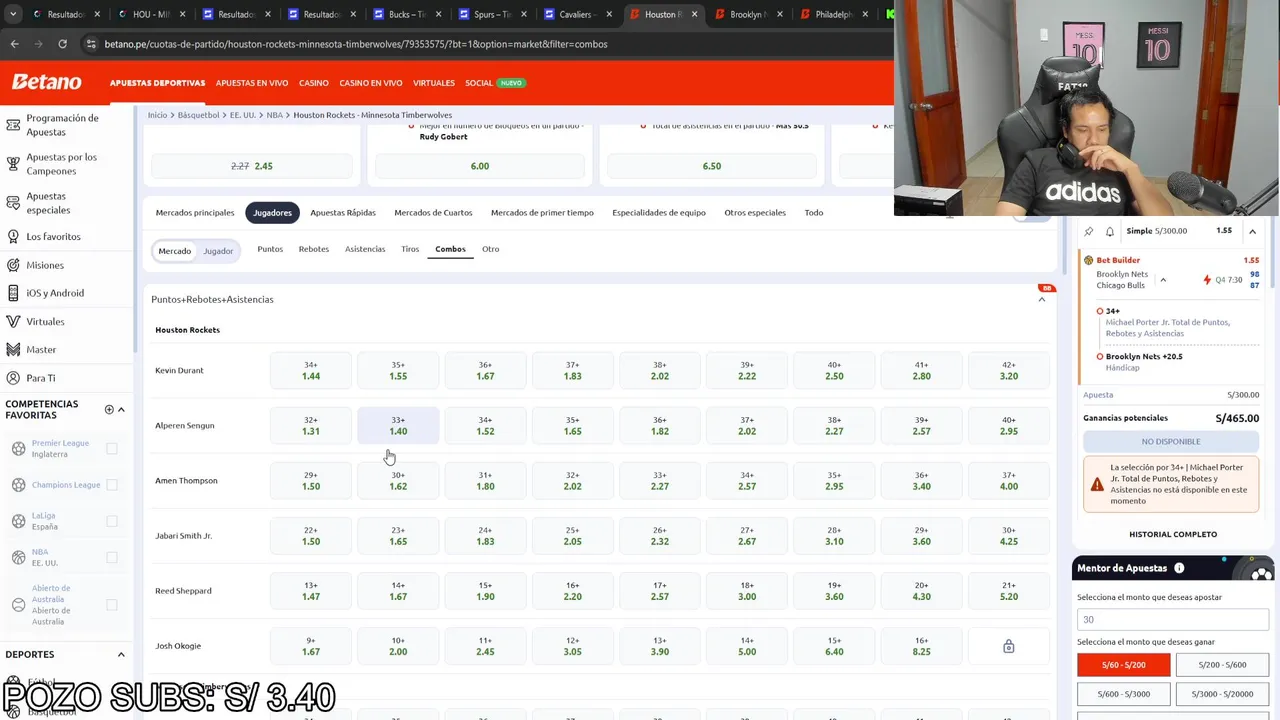This screenshot has width=1280, height=720.
Task: Open site info icon in the address bar
Action: [x=91, y=44]
